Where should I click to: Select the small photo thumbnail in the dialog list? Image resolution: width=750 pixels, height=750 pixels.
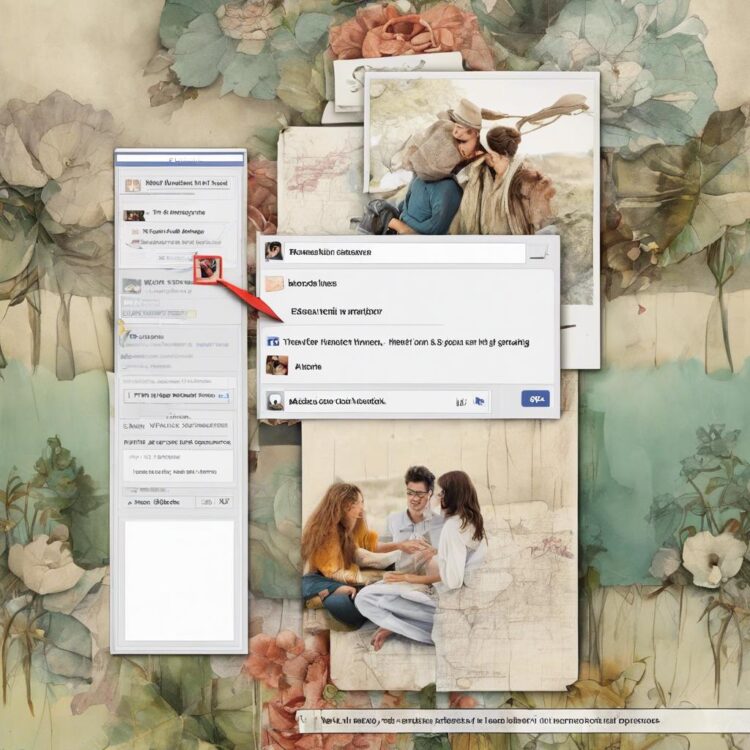pos(277,367)
